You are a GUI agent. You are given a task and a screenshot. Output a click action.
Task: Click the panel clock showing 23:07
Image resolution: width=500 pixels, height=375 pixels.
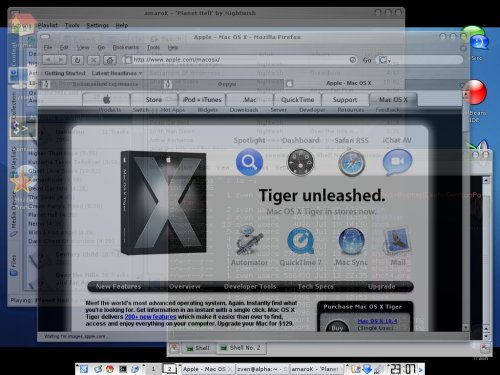(x=403, y=369)
